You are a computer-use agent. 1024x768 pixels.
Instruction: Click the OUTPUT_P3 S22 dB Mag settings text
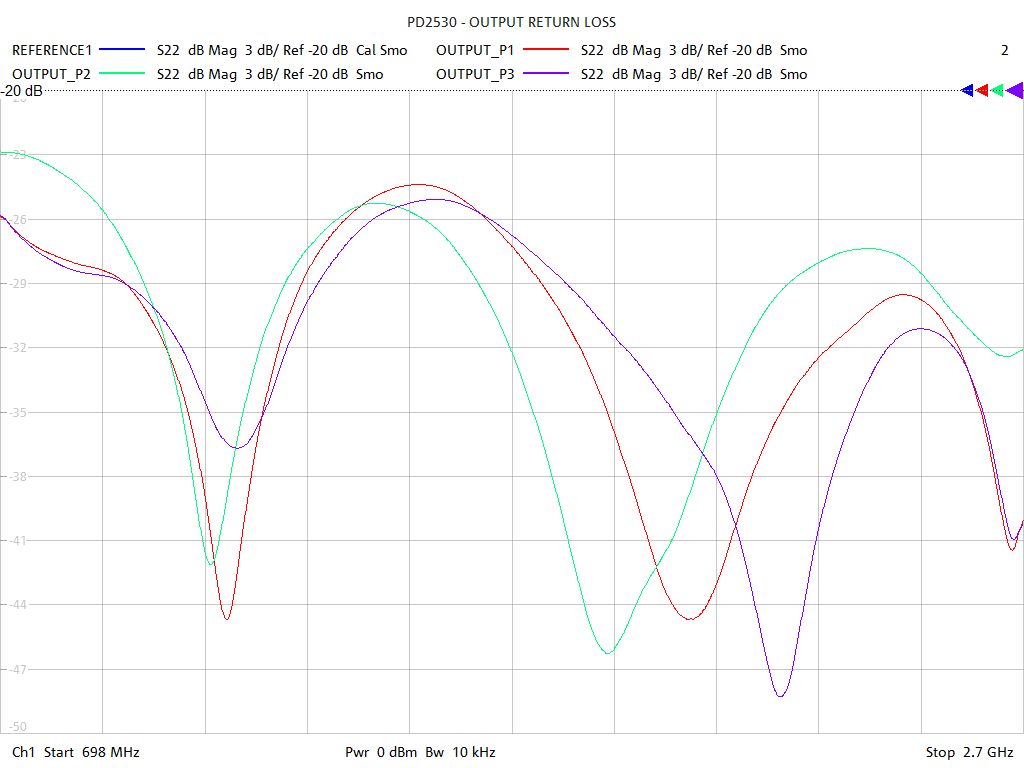pos(694,74)
